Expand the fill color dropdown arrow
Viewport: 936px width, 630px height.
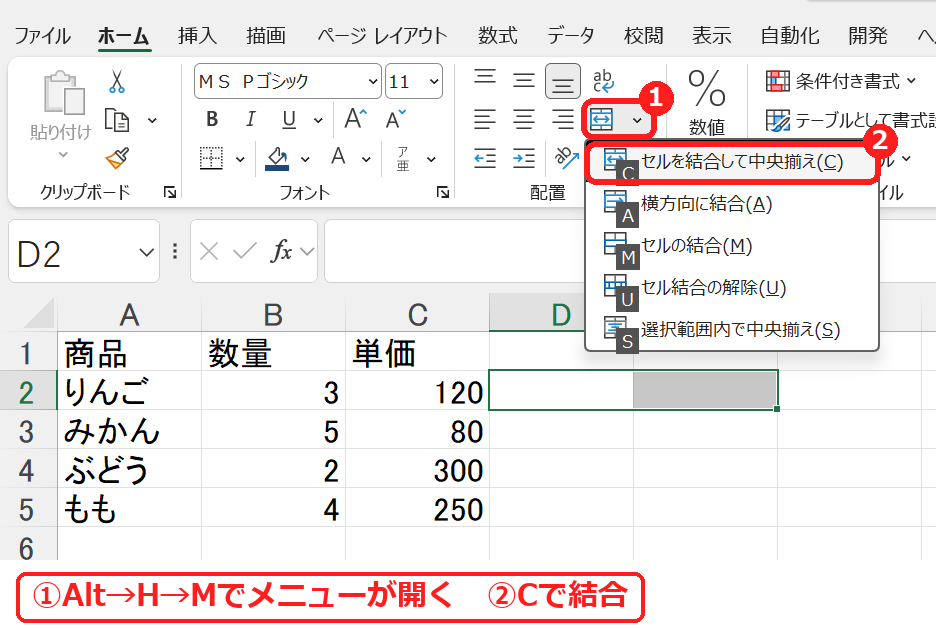coord(305,159)
